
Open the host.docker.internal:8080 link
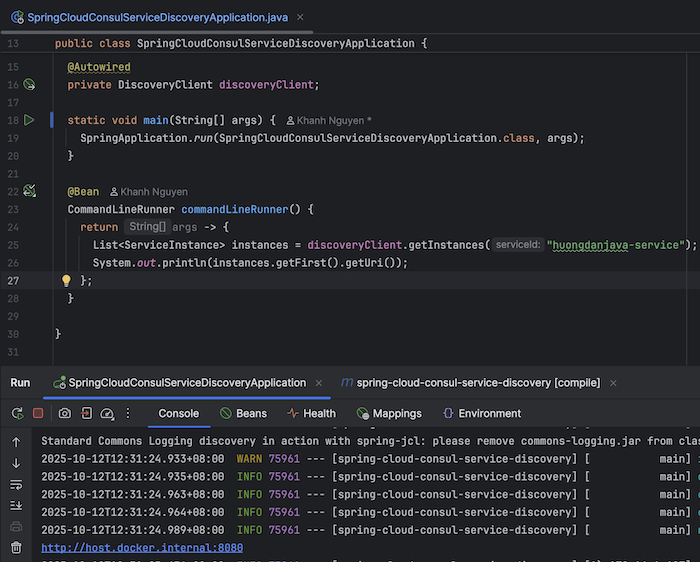[x=141, y=548]
